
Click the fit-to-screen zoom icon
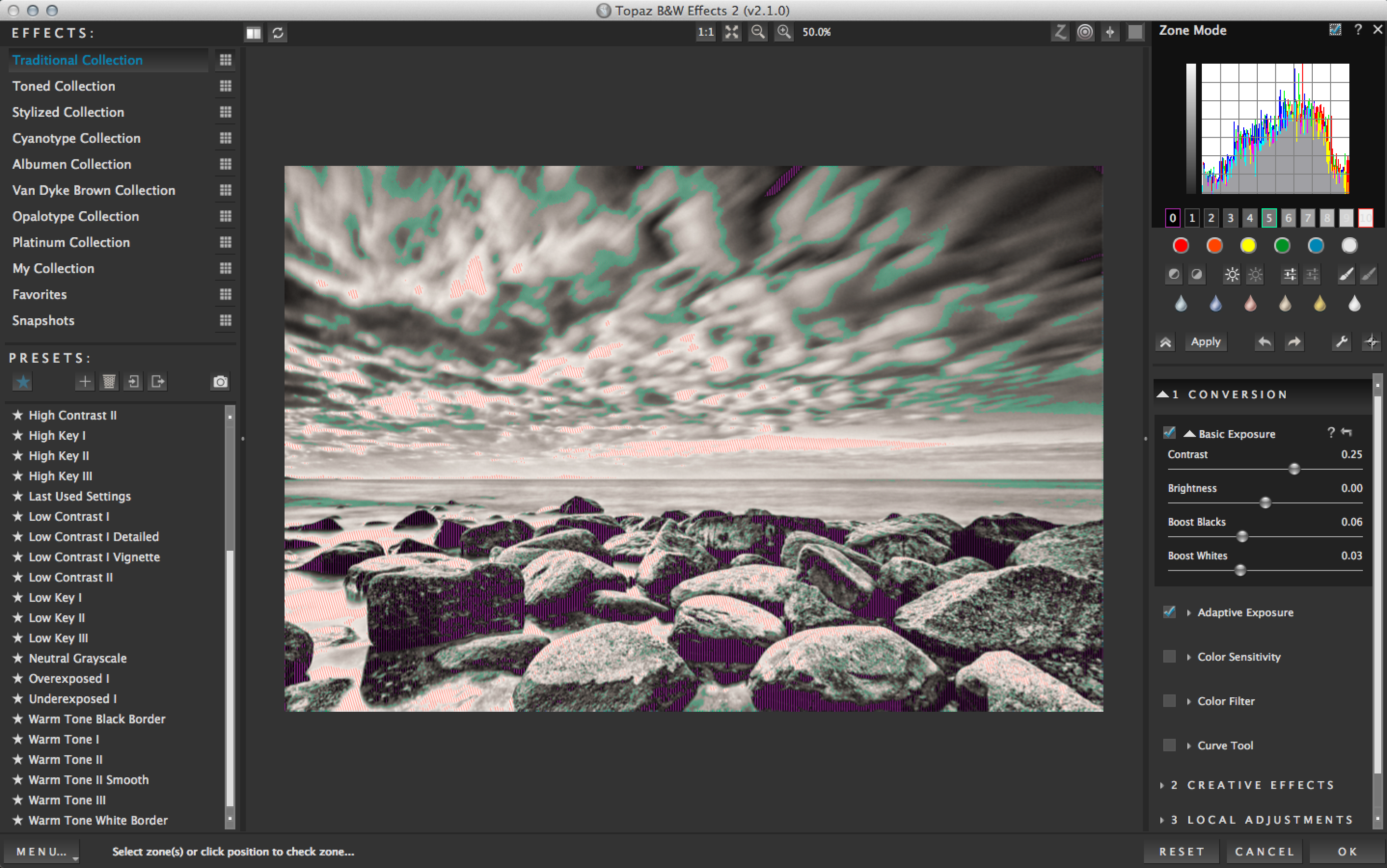pos(732,32)
